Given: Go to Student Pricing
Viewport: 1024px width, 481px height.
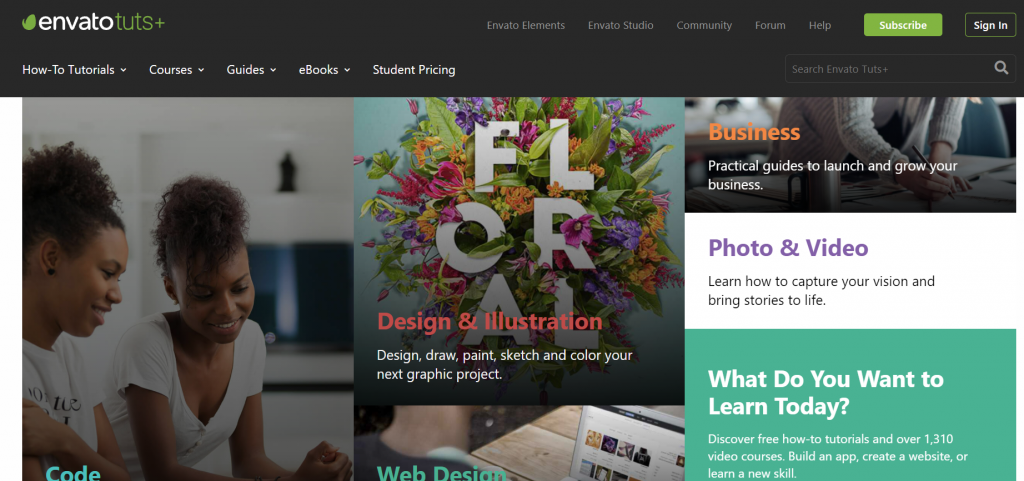Looking at the screenshot, I should pyautogui.click(x=414, y=69).
